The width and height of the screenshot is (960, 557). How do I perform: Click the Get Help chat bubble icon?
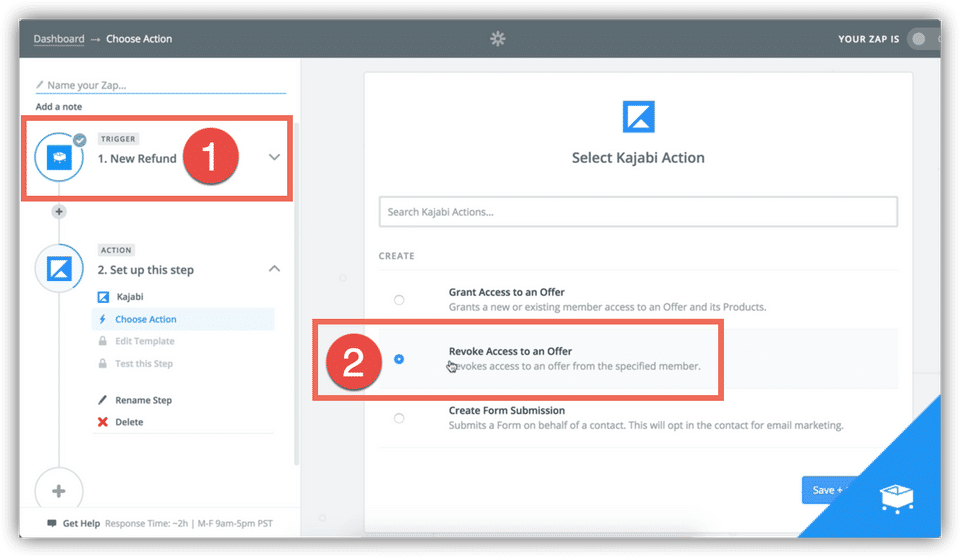click(x=52, y=523)
